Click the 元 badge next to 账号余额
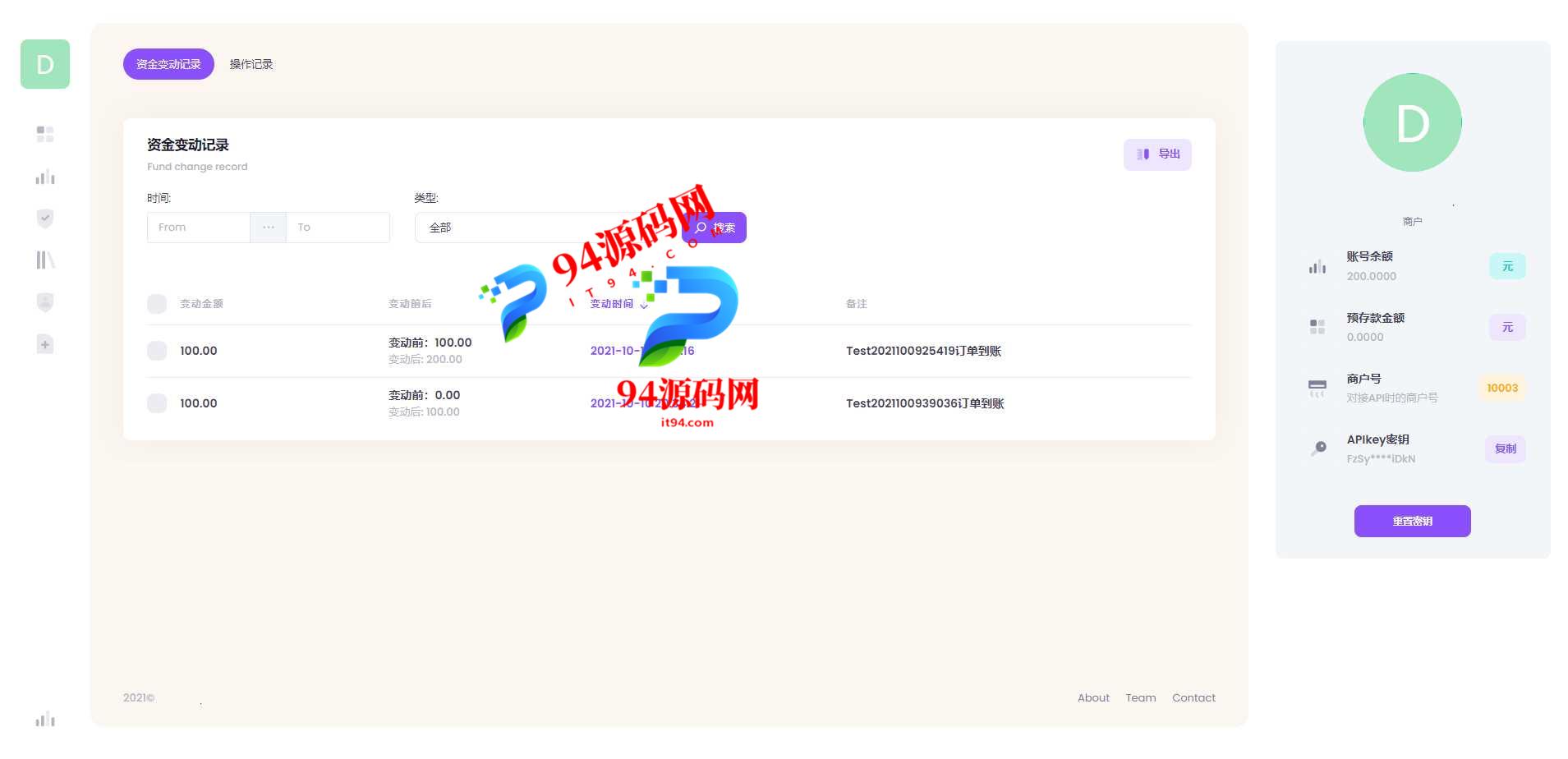1568x759 pixels. click(1507, 266)
